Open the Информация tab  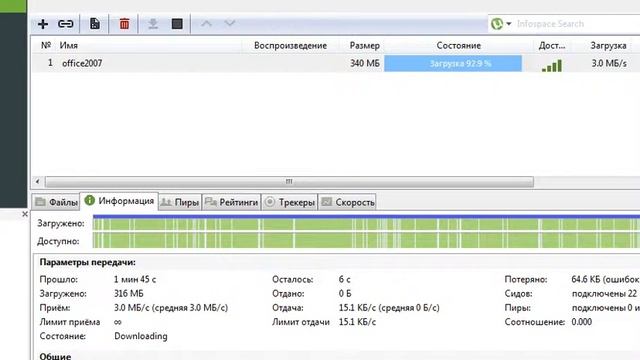[119, 201]
